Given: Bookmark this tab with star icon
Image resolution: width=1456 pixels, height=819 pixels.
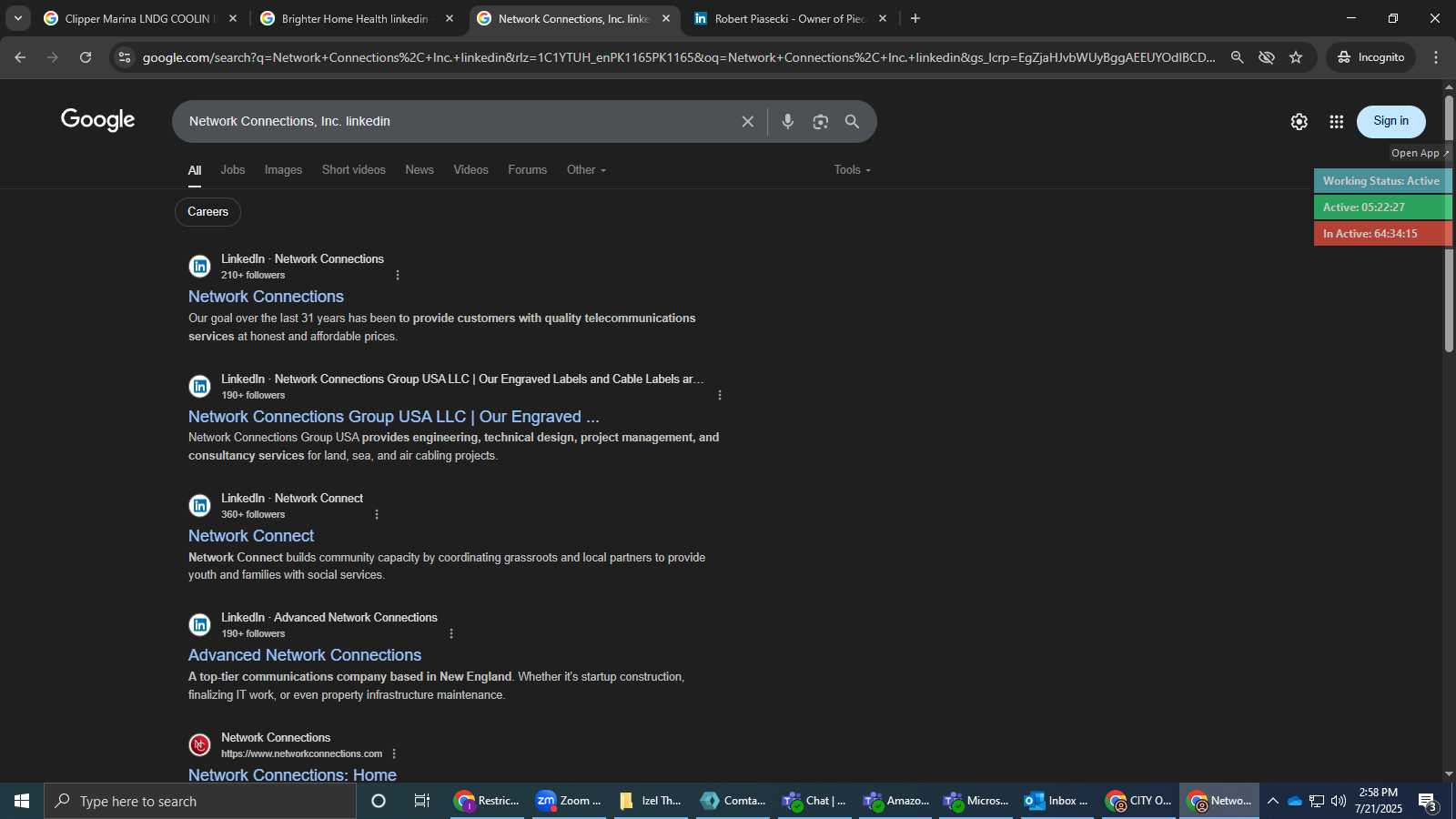Looking at the screenshot, I should (1296, 57).
